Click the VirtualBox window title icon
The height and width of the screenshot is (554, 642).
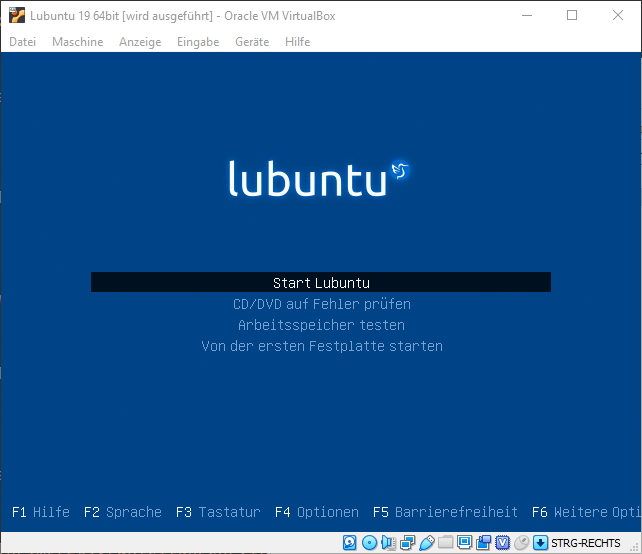pos(17,15)
